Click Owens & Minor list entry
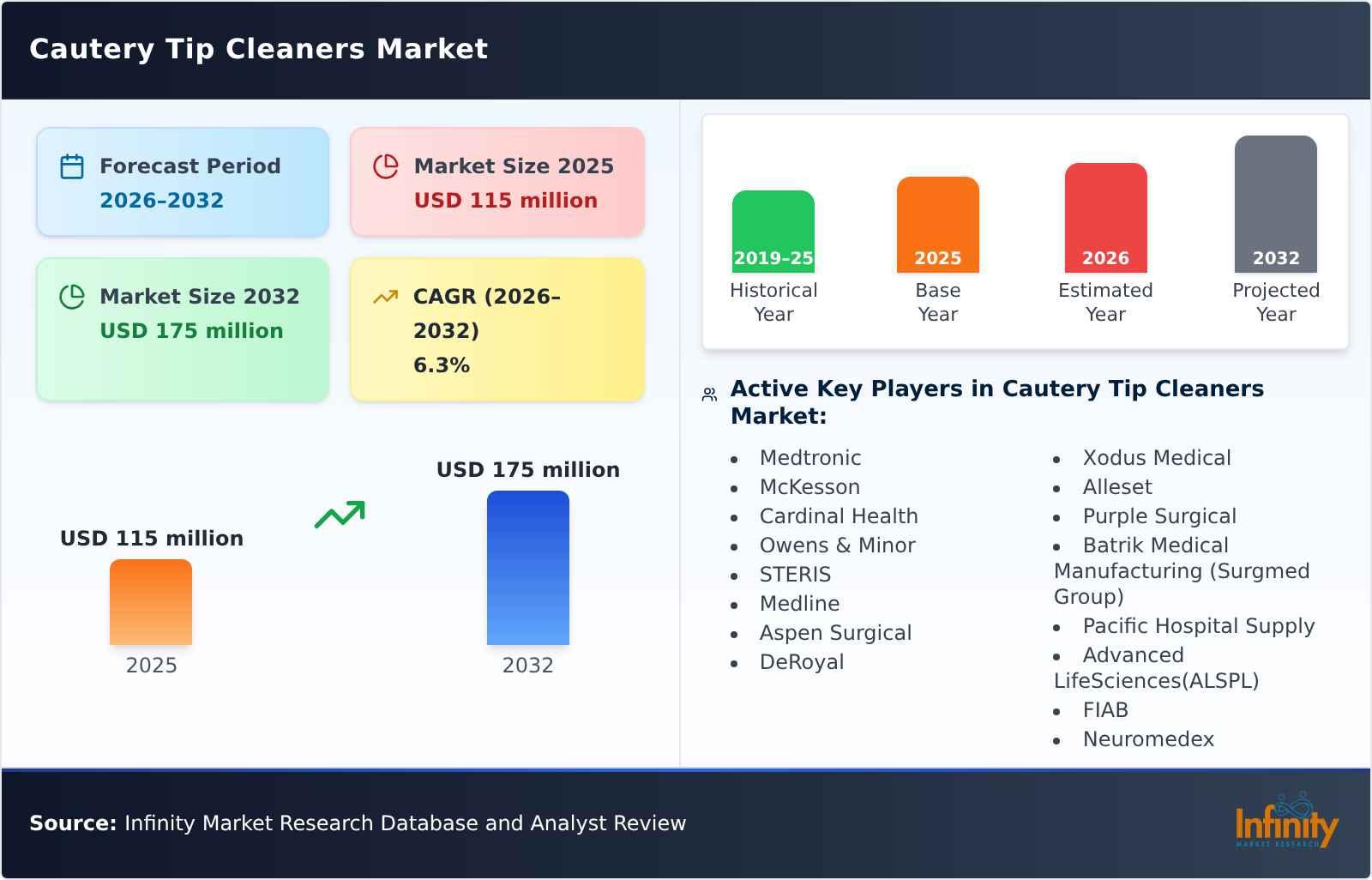 (x=838, y=545)
